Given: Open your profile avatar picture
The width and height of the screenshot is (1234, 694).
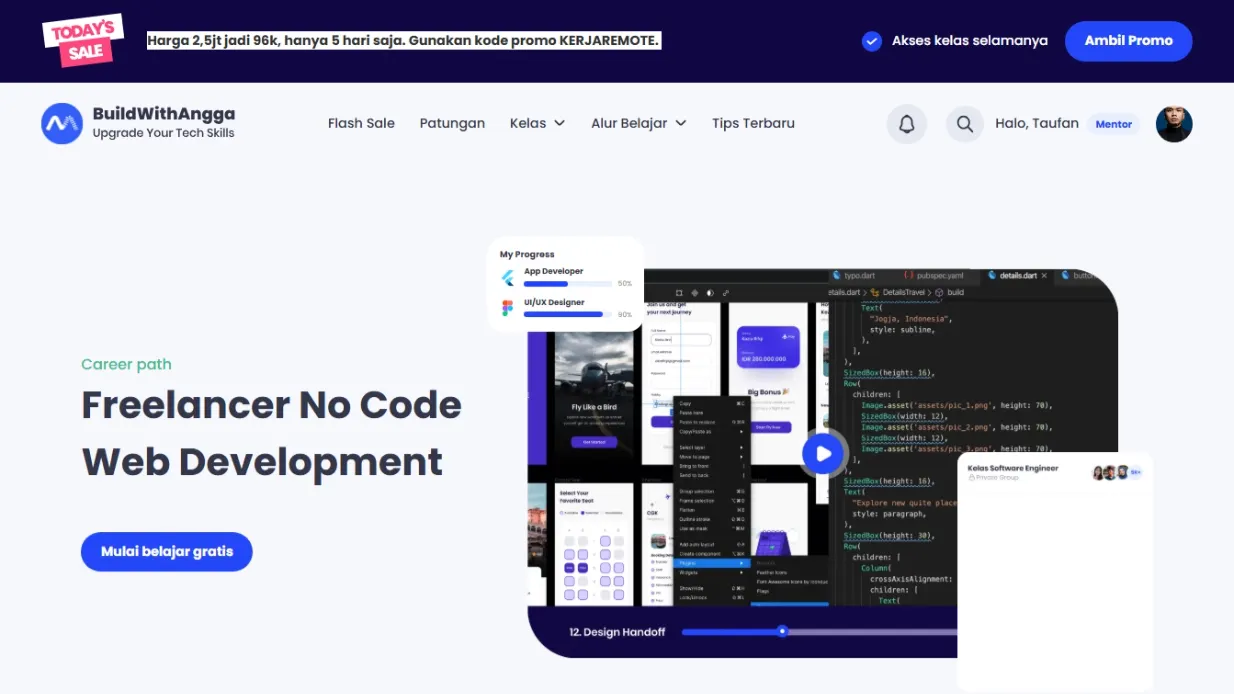Looking at the screenshot, I should (1173, 123).
